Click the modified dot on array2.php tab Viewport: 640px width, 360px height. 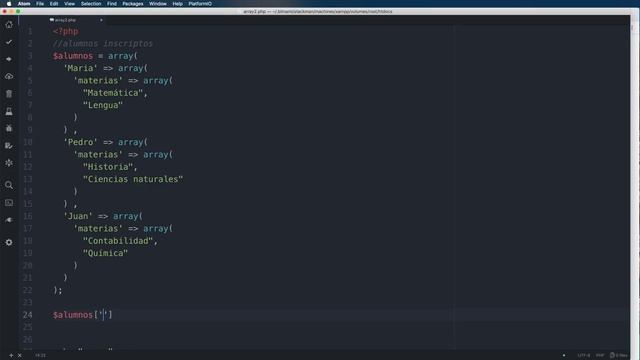[x=101, y=20]
